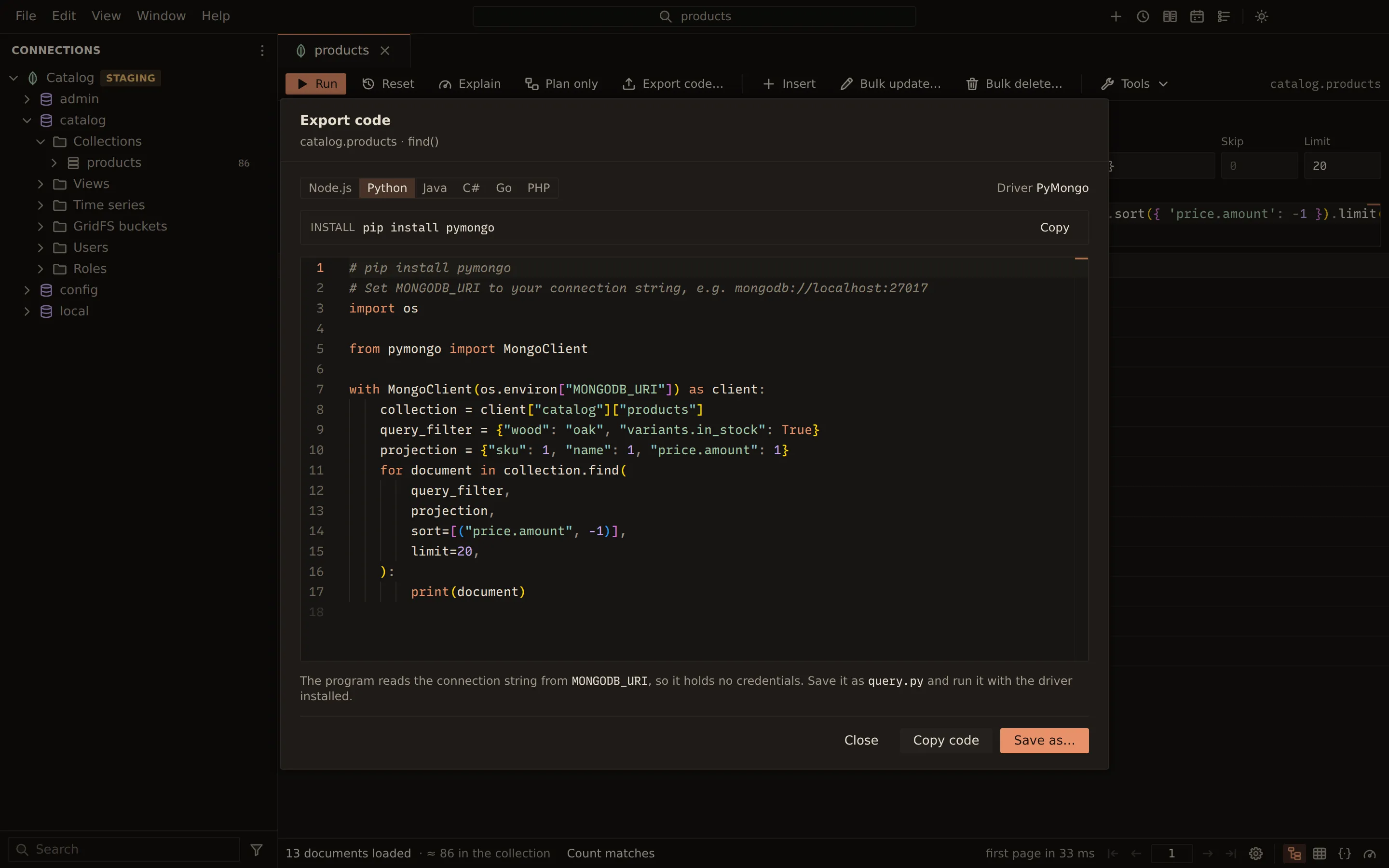The height and width of the screenshot is (868, 1389).
Task: Open Connections panel three-dot menu
Action: pyautogui.click(x=262, y=51)
